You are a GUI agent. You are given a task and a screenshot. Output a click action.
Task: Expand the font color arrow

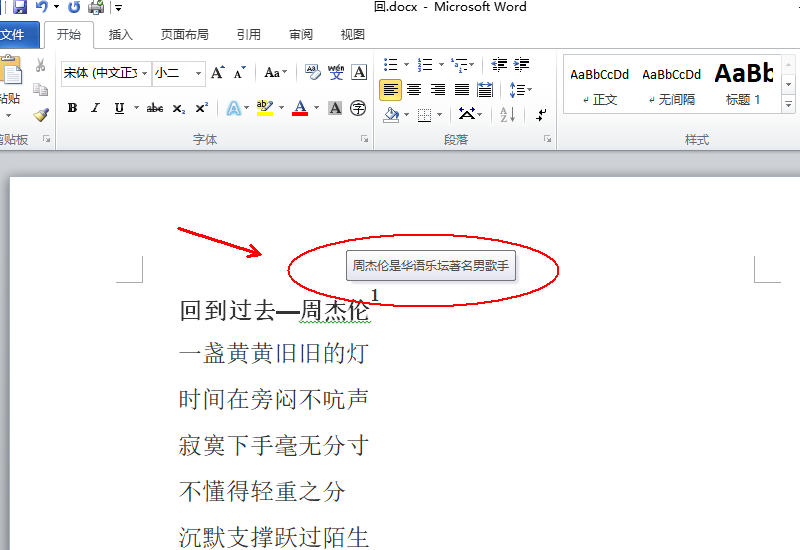[316, 108]
